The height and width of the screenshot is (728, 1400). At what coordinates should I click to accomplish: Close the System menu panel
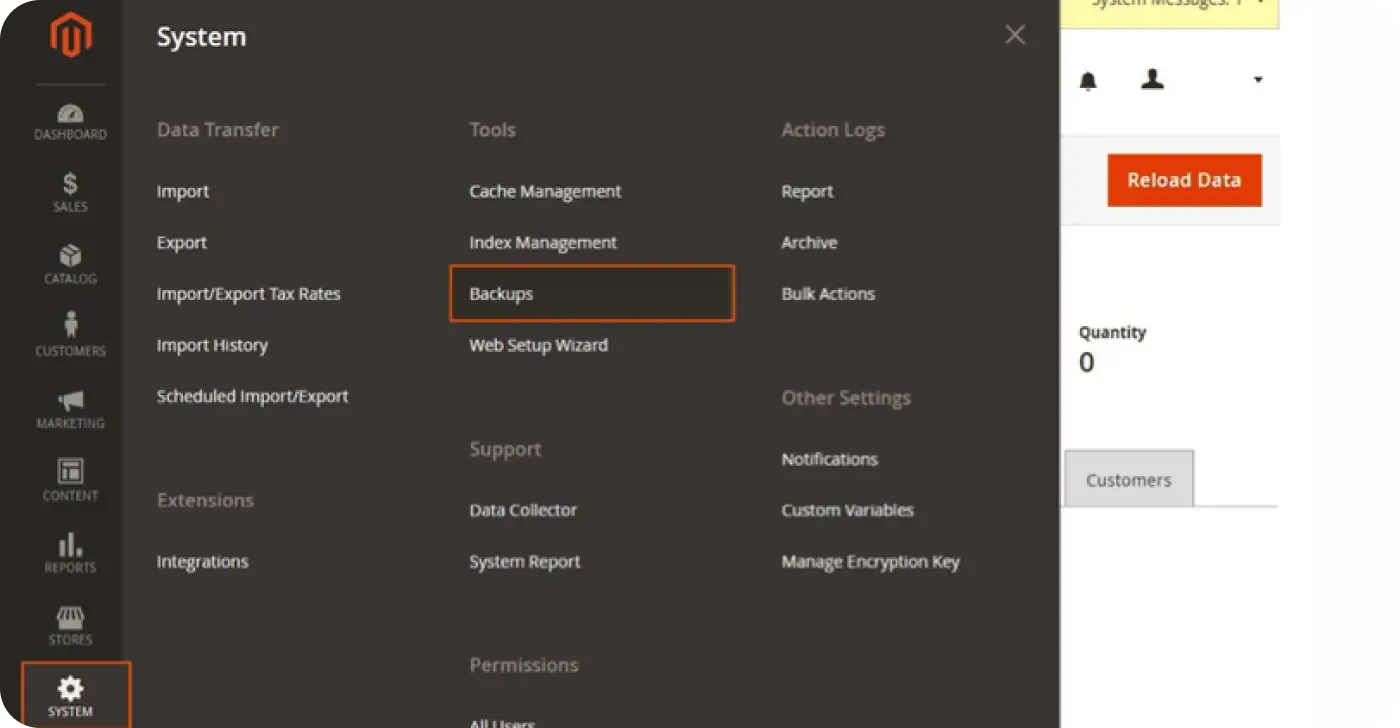pos(1014,36)
